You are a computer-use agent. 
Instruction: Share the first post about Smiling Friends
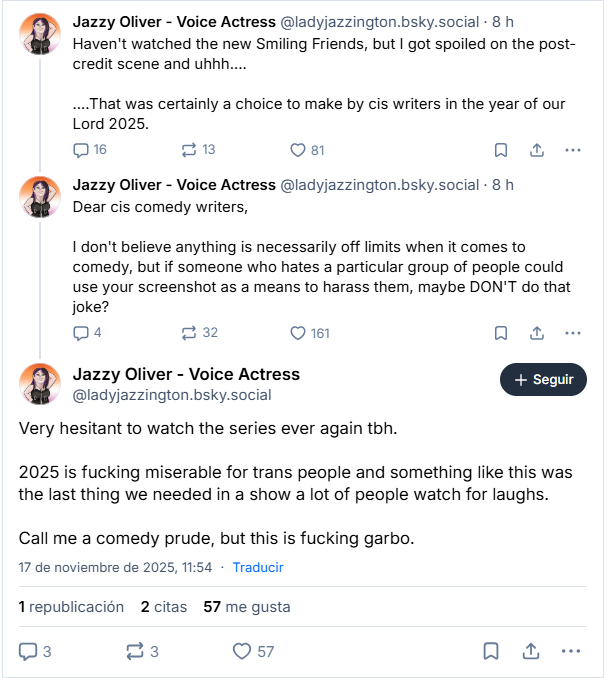[537, 150]
